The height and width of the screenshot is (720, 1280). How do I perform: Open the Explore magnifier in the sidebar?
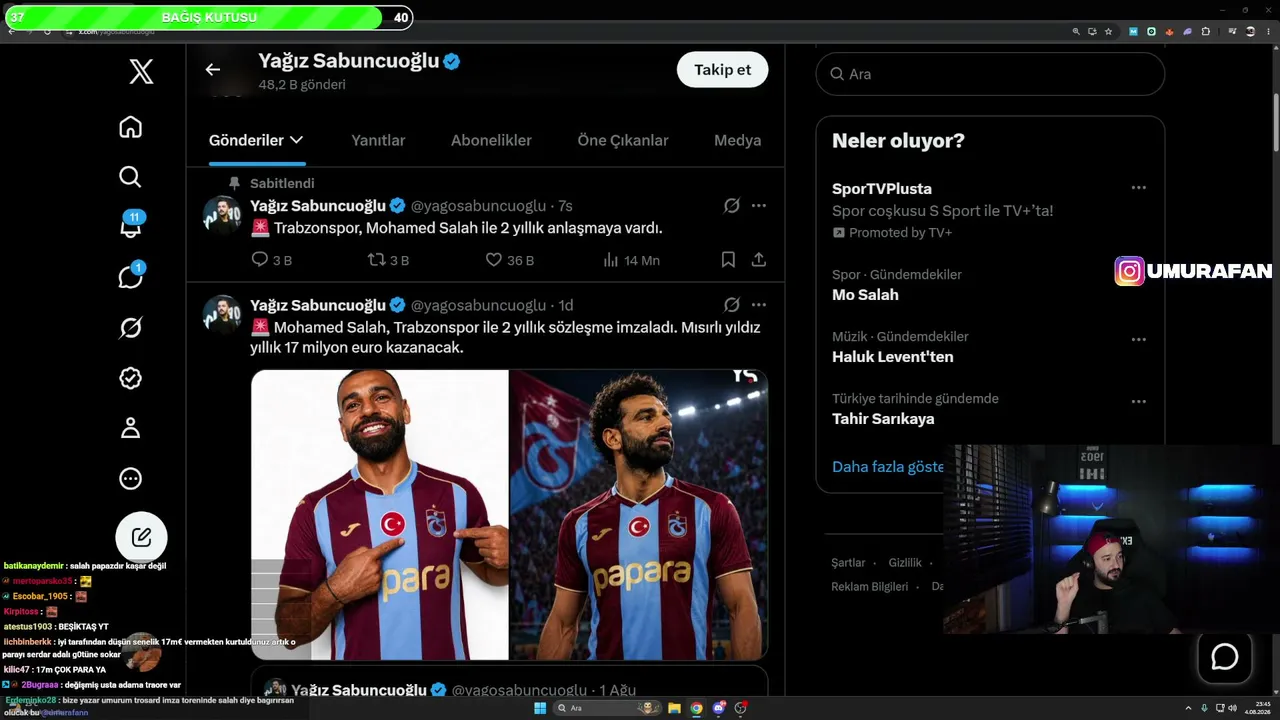pos(130,177)
